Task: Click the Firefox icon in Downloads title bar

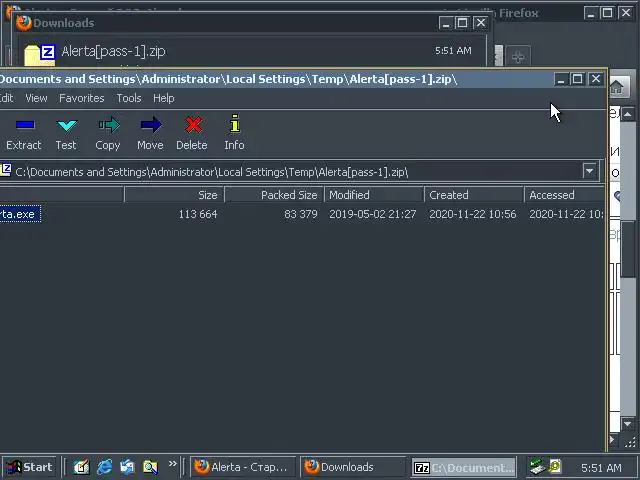Action: pos(23,23)
